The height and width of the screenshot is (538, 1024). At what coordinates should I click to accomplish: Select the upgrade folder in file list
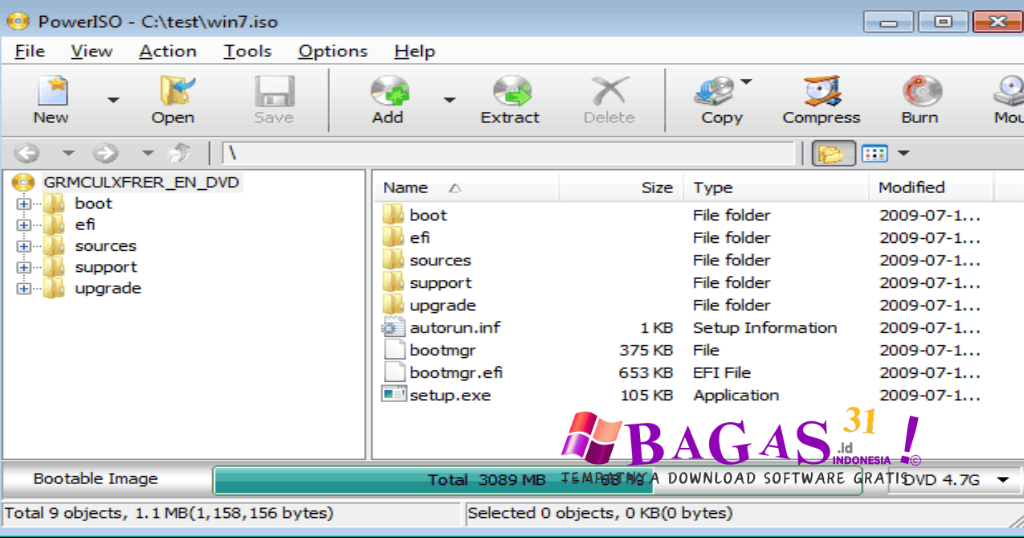click(x=443, y=306)
